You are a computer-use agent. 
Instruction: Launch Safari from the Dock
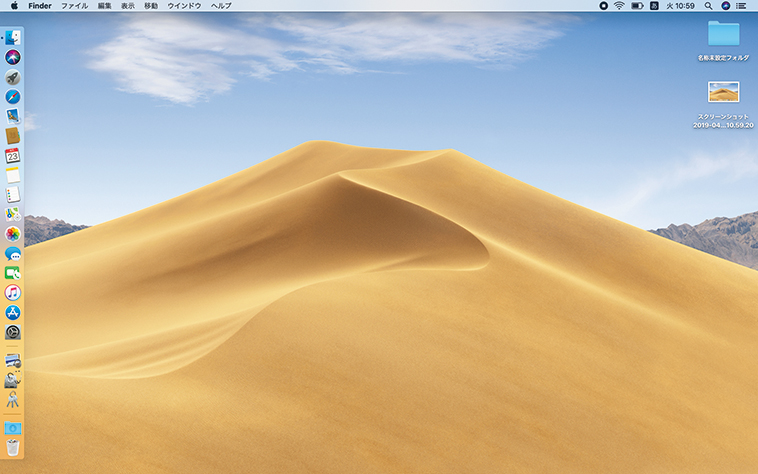pyautogui.click(x=13, y=97)
